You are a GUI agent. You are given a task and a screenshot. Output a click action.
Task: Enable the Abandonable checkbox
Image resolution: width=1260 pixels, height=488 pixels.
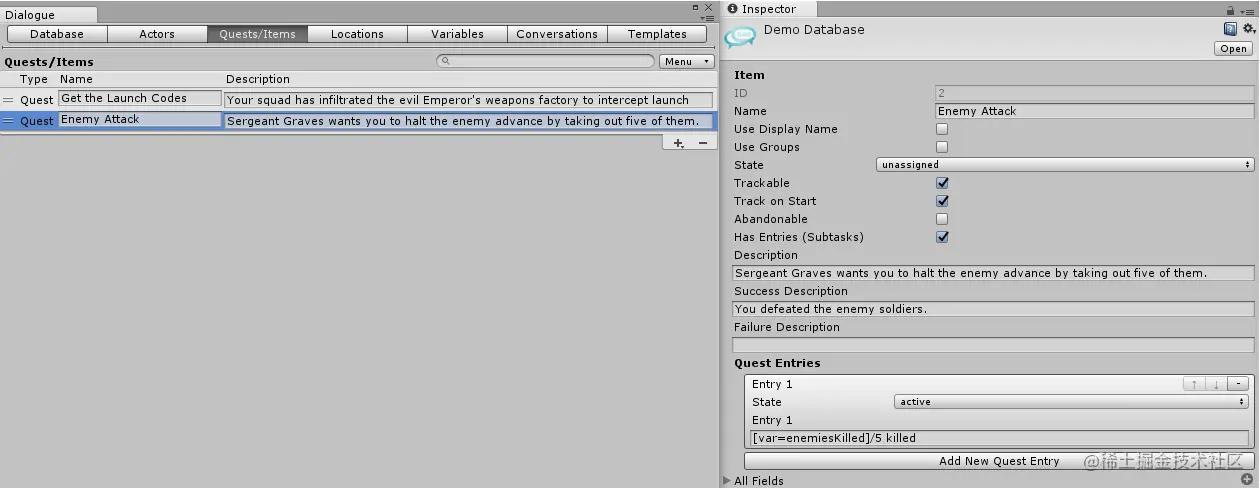click(942, 219)
